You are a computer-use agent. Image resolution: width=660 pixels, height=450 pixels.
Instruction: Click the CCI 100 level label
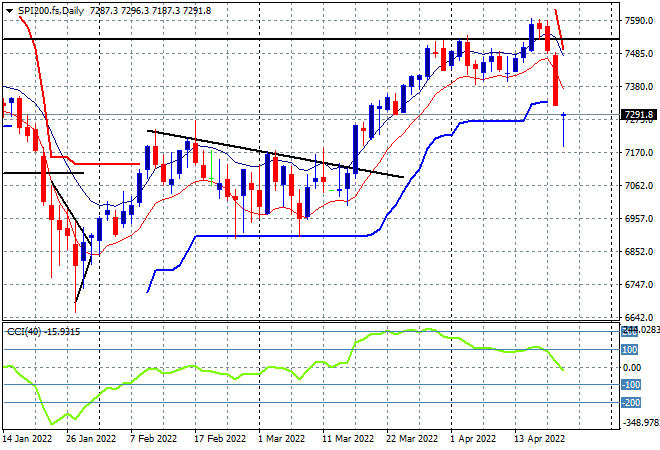point(630,350)
